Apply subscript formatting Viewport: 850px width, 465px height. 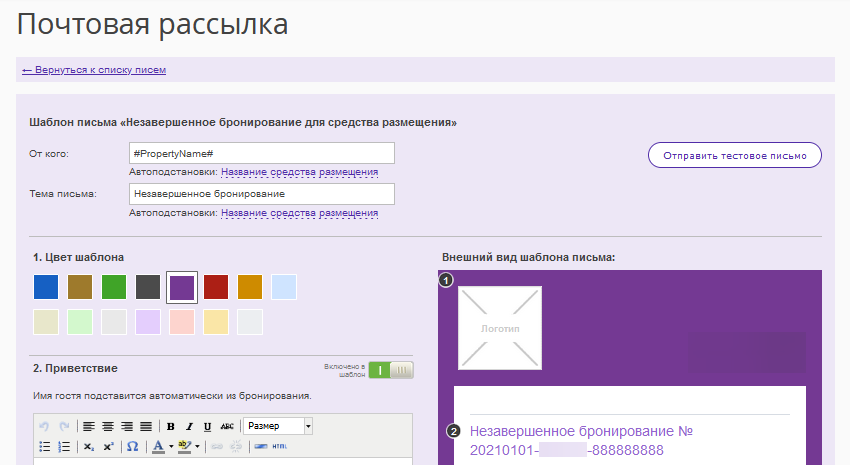coord(89,447)
